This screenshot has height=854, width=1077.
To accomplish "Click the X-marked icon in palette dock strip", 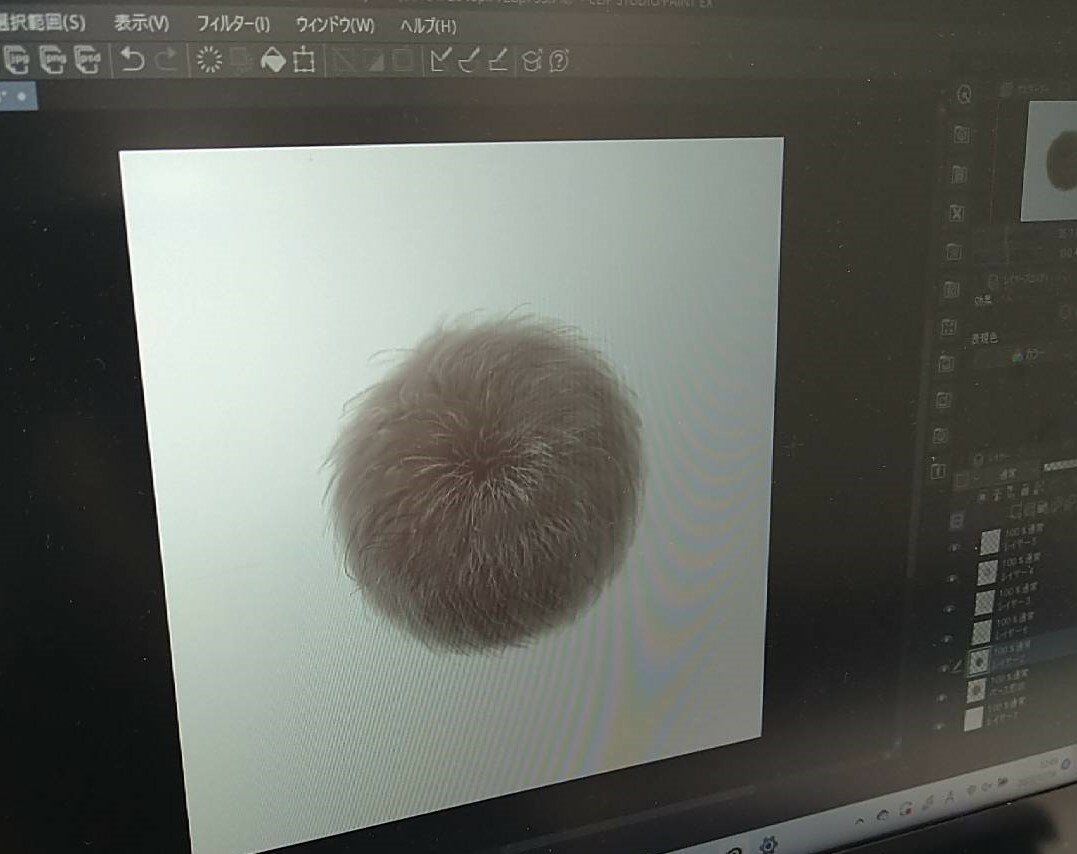I will pyautogui.click(x=957, y=213).
